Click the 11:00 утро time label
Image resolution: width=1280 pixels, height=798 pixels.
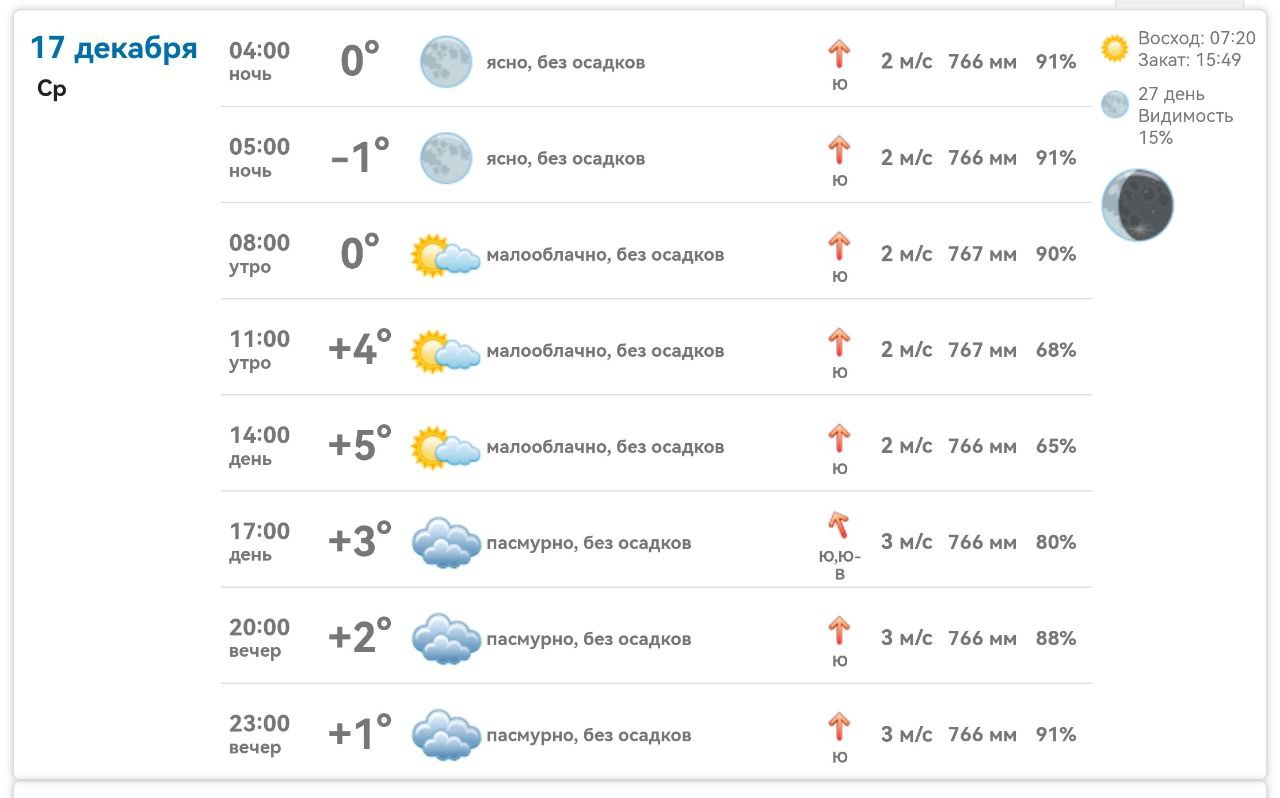tap(259, 349)
